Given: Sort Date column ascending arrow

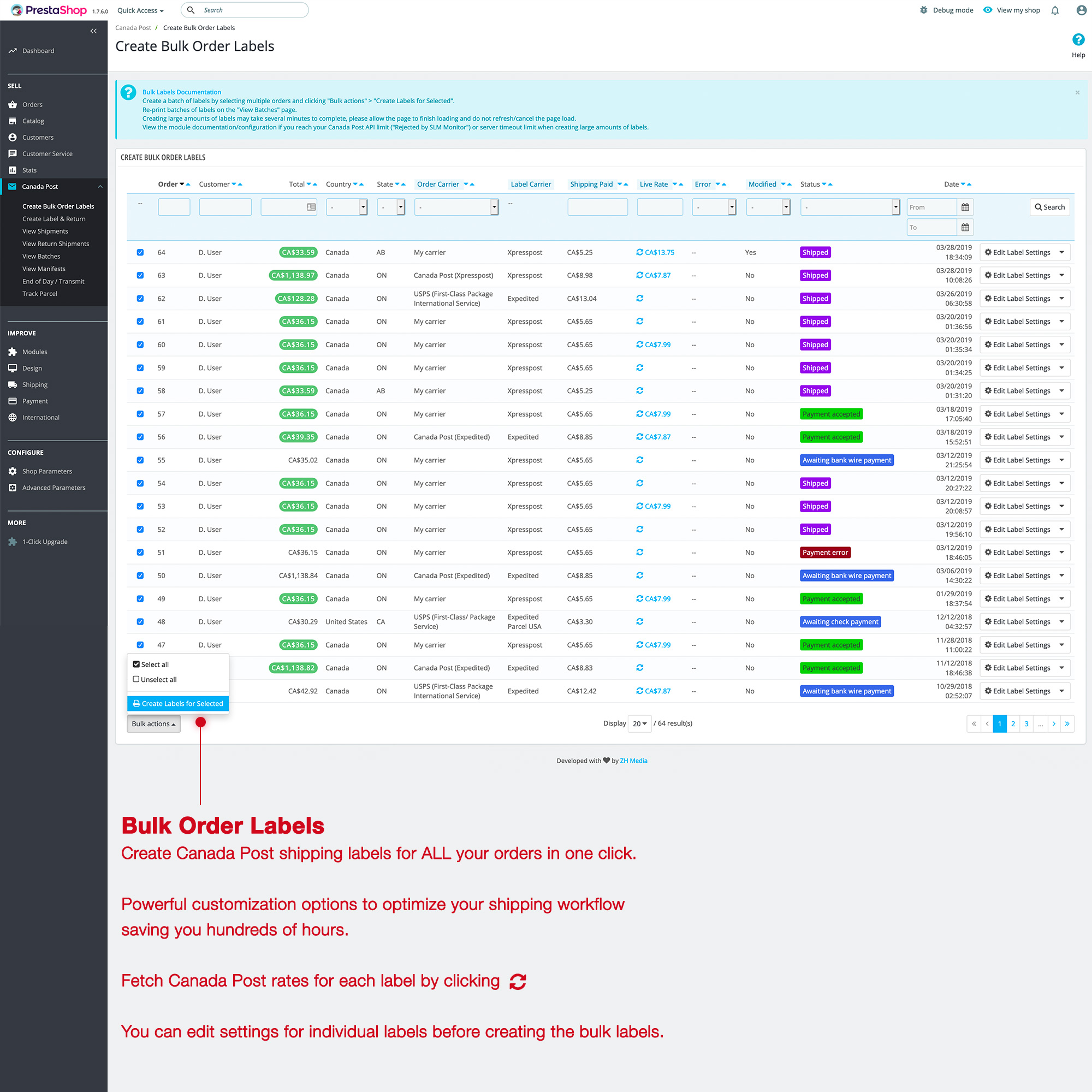Looking at the screenshot, I should click(x=969, y=184).
